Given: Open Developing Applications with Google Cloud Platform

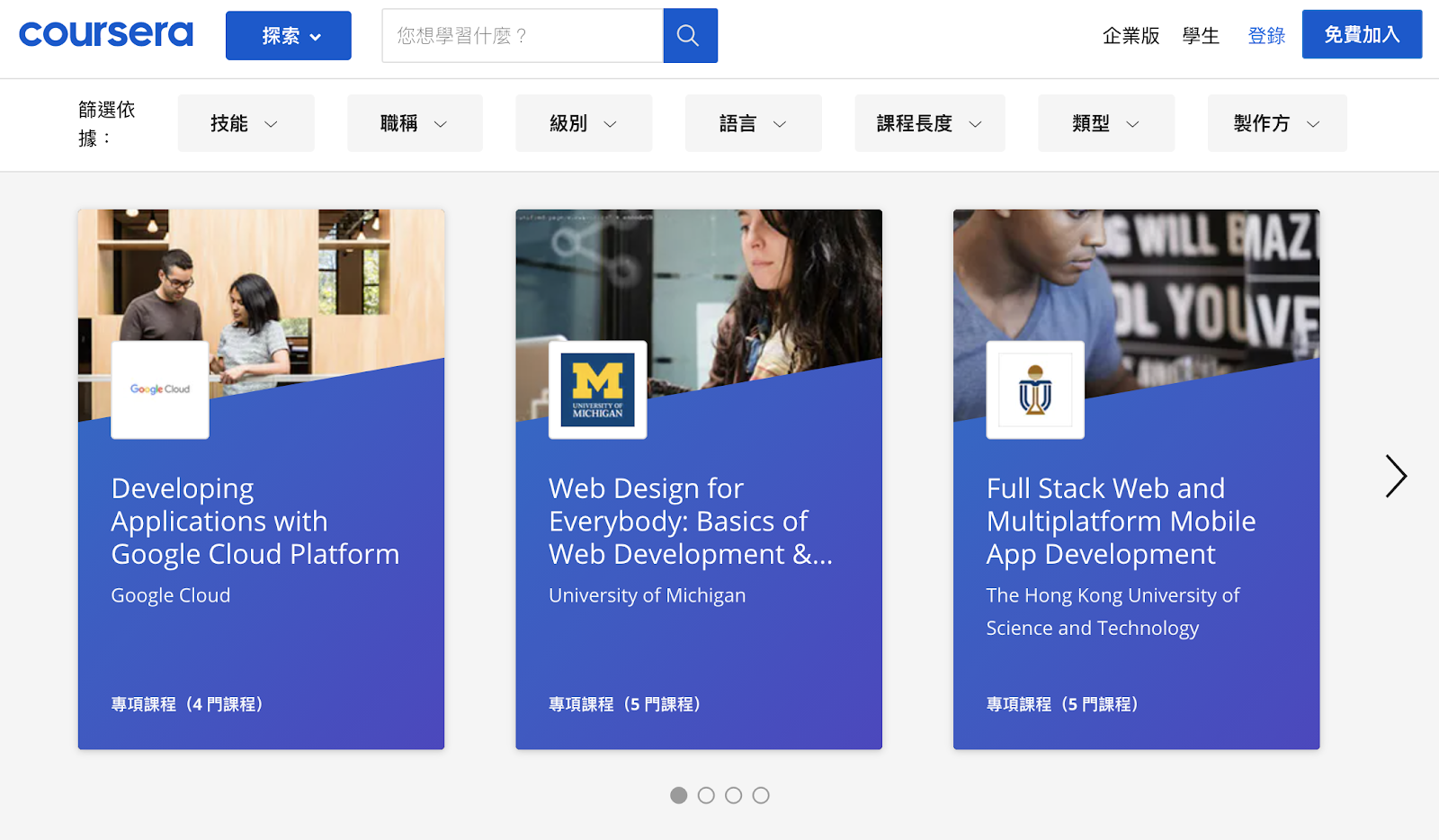Looking at the screenshot, I should point(255,522).
